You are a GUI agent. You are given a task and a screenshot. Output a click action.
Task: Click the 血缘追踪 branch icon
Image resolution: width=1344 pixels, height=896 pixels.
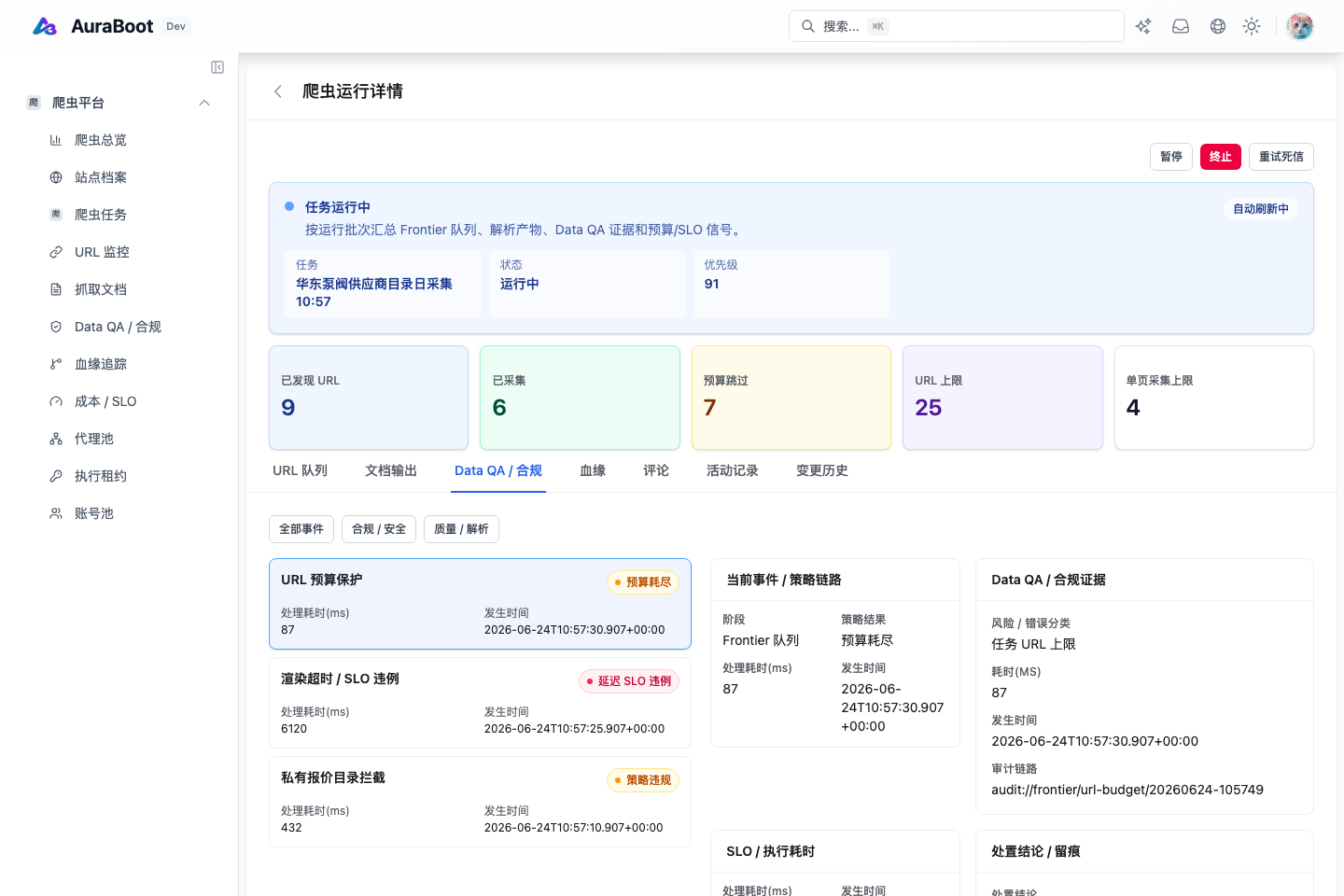coord(56,364)
